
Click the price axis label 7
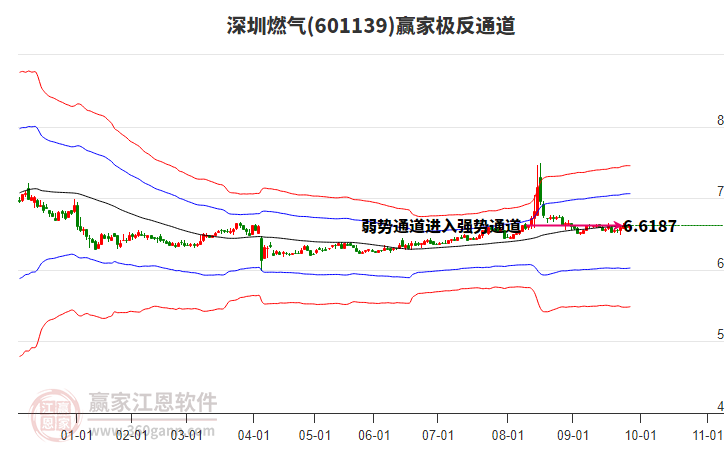click(720, 192)
